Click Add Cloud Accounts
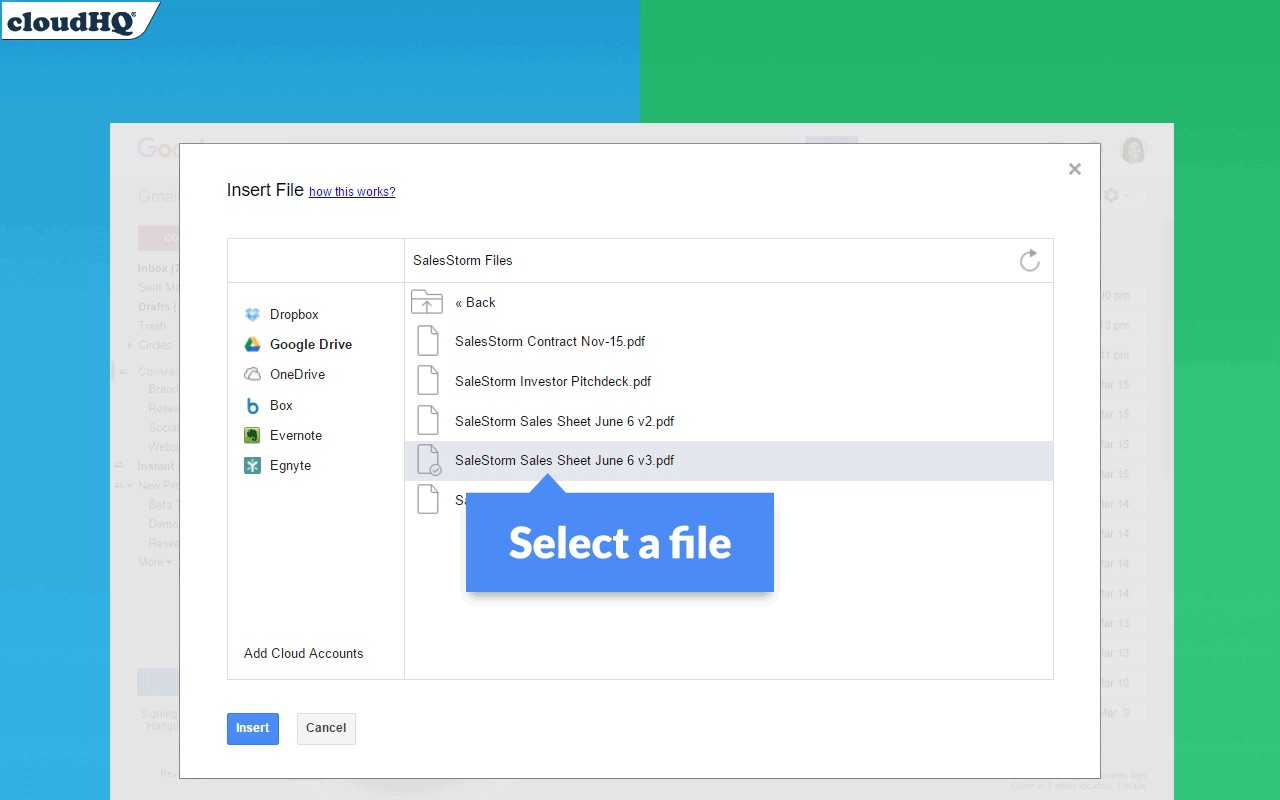 coord(303,653)
